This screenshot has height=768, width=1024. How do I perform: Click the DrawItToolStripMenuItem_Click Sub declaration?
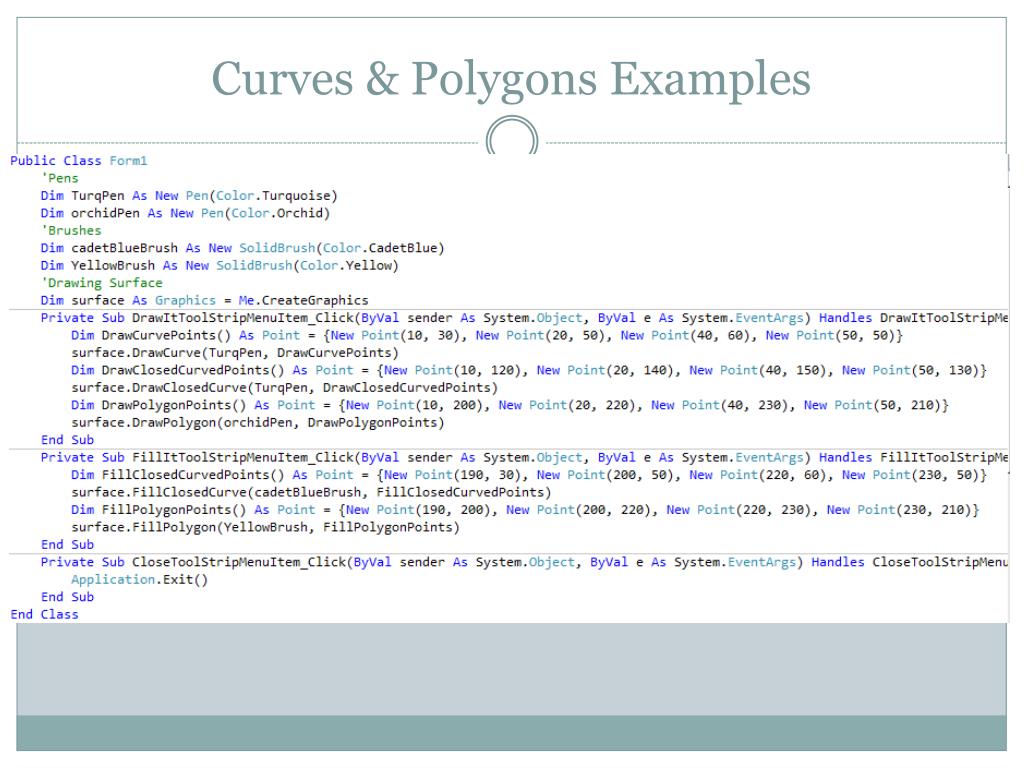click(524, 318)
